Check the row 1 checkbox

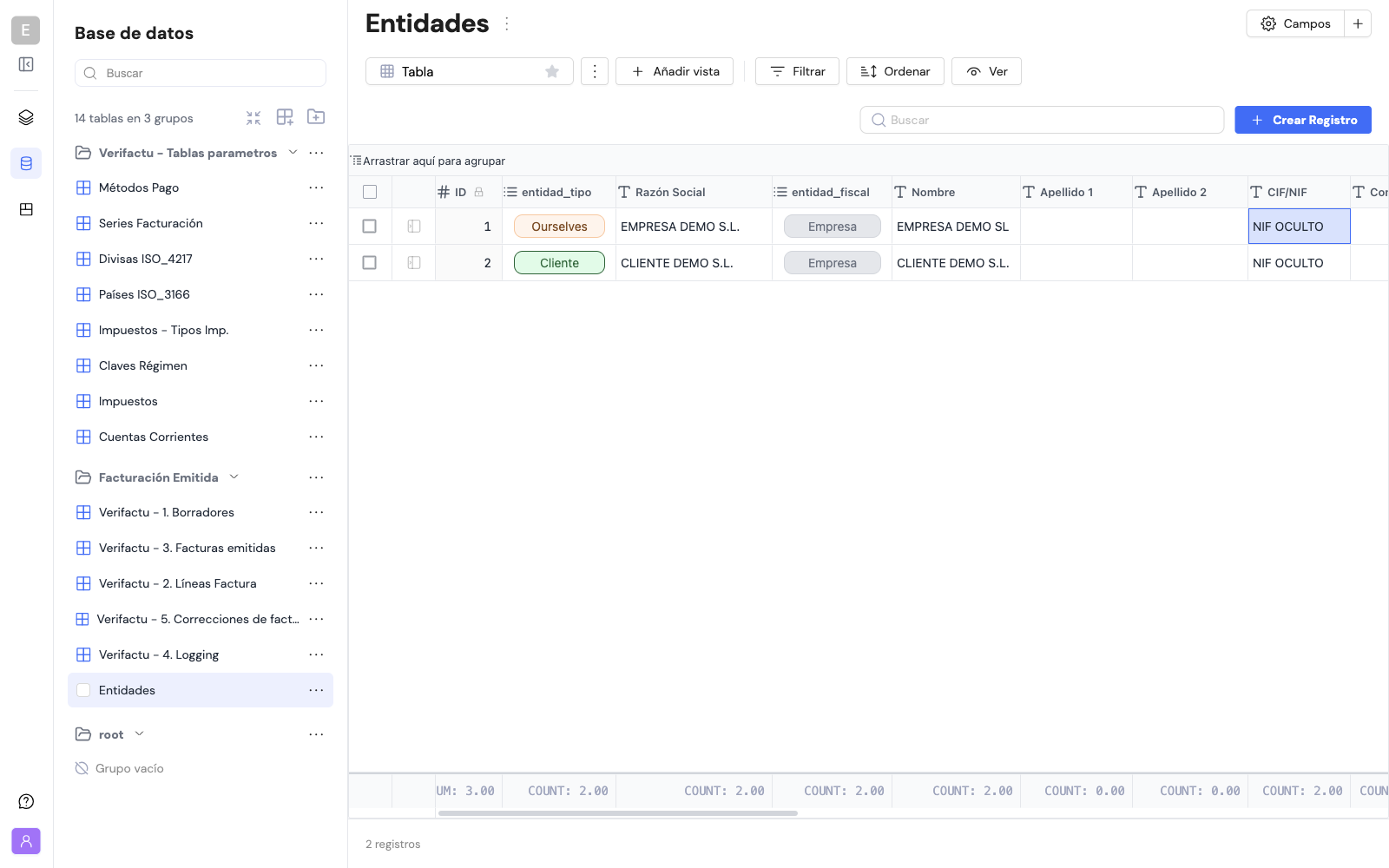(370, 227)
